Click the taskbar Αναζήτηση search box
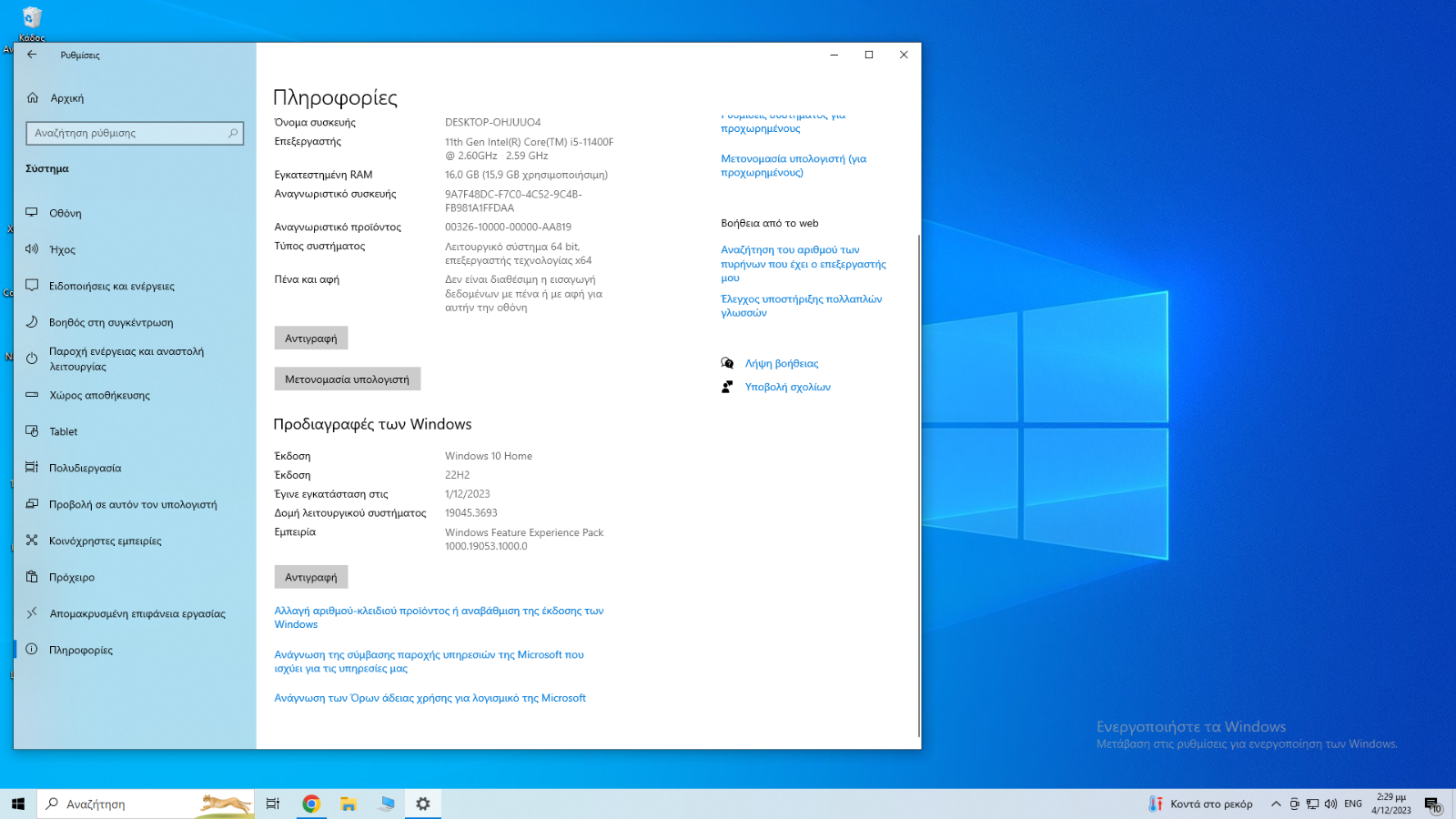This screenshot has width=1456, height=819. (146, 804)
